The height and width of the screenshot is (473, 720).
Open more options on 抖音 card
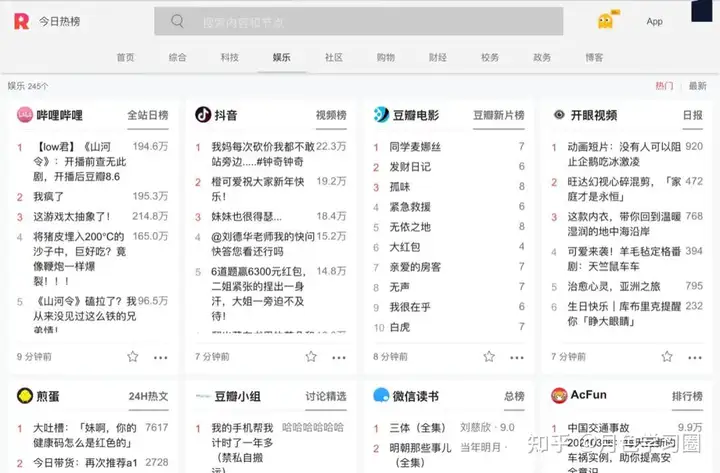[x=339, y=358]
